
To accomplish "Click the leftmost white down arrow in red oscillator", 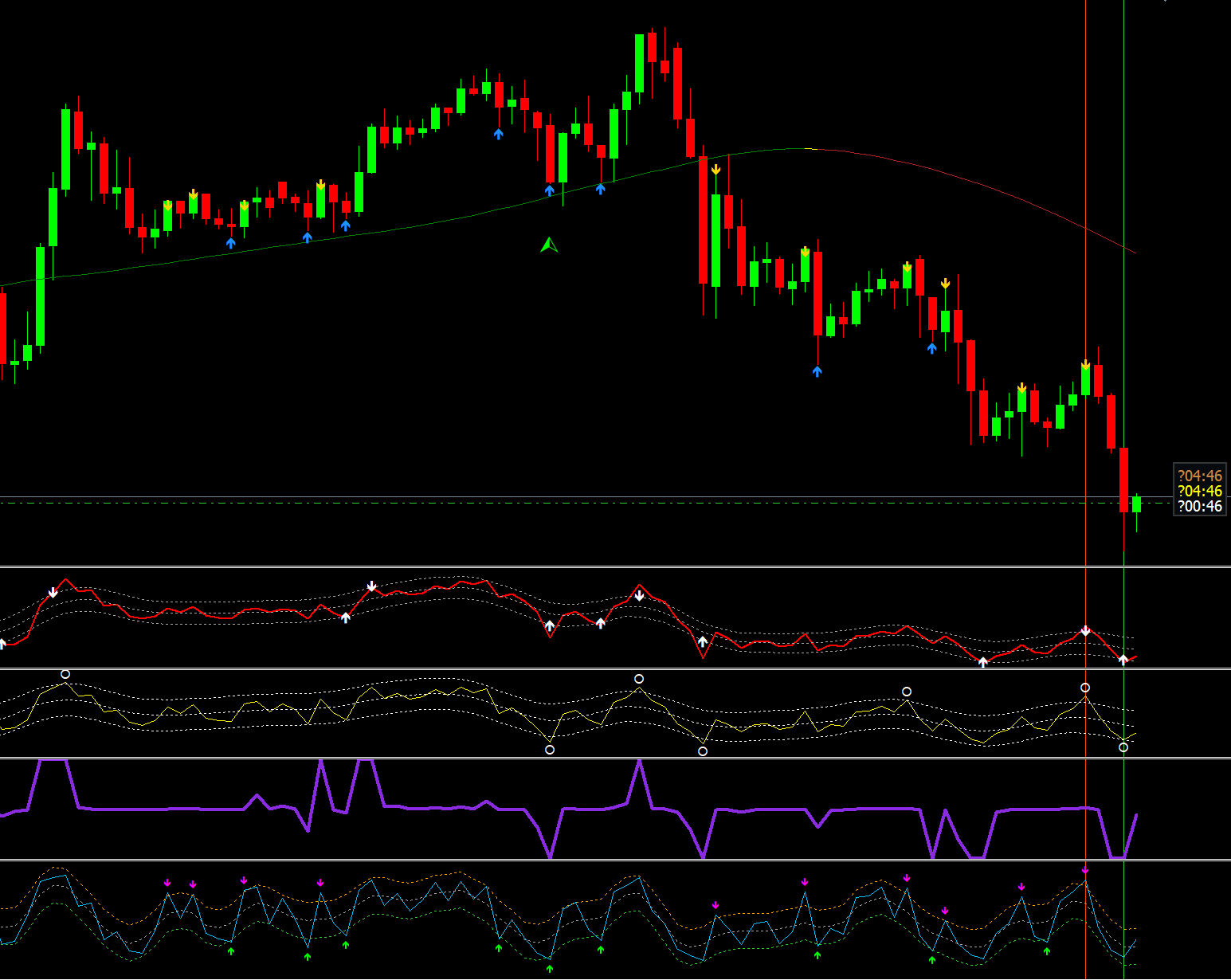I will click(x=53, y=592).
